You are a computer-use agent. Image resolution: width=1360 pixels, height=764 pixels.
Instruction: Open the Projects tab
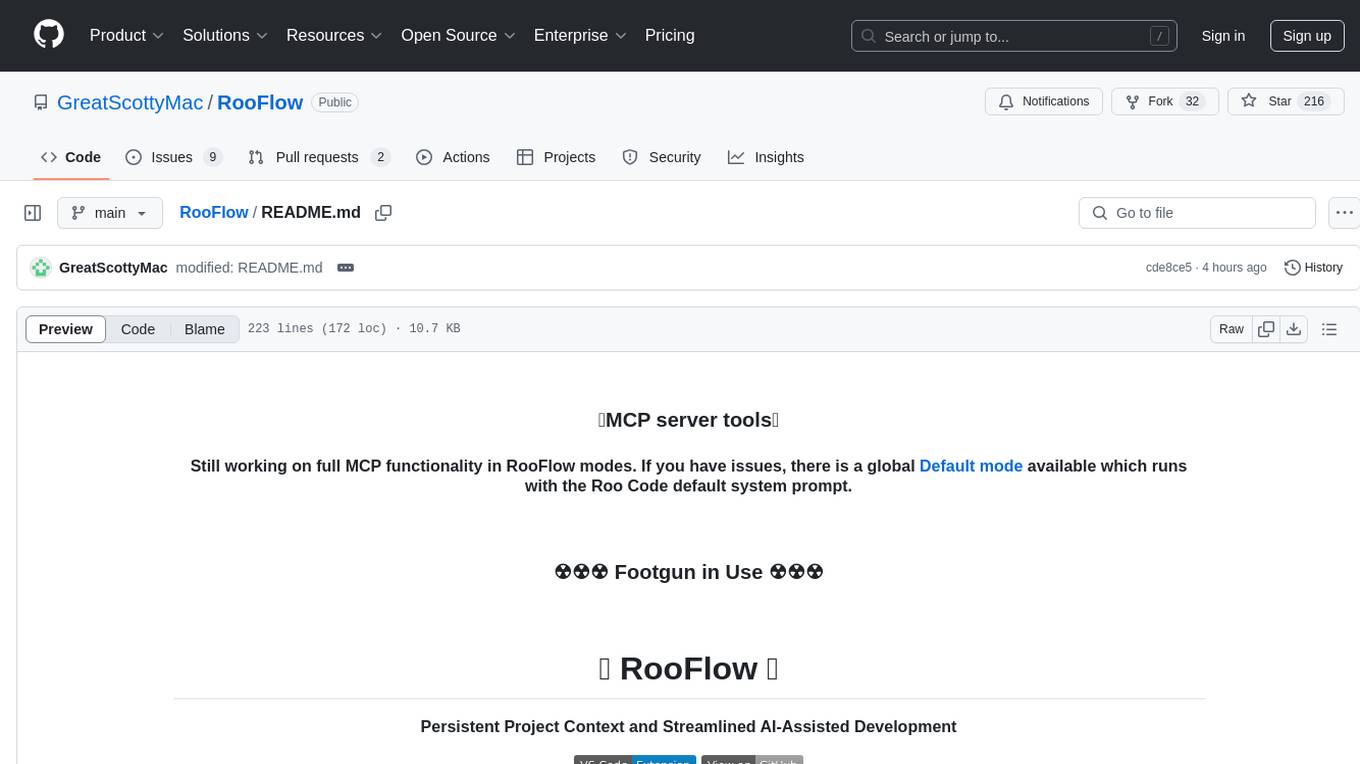point(556,157)
